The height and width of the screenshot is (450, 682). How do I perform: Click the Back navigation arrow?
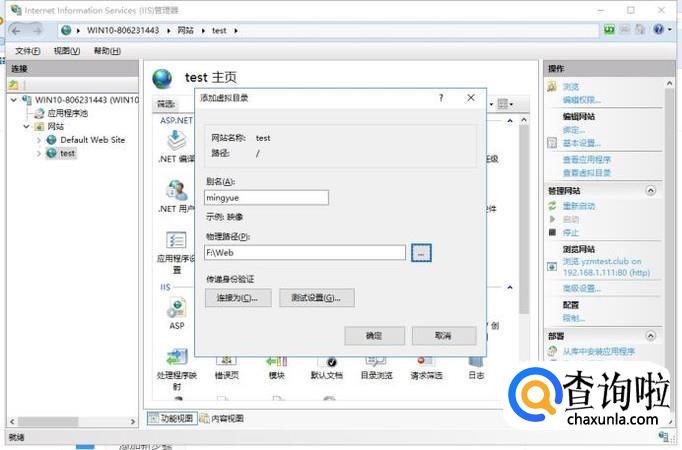tap(17, 30)
